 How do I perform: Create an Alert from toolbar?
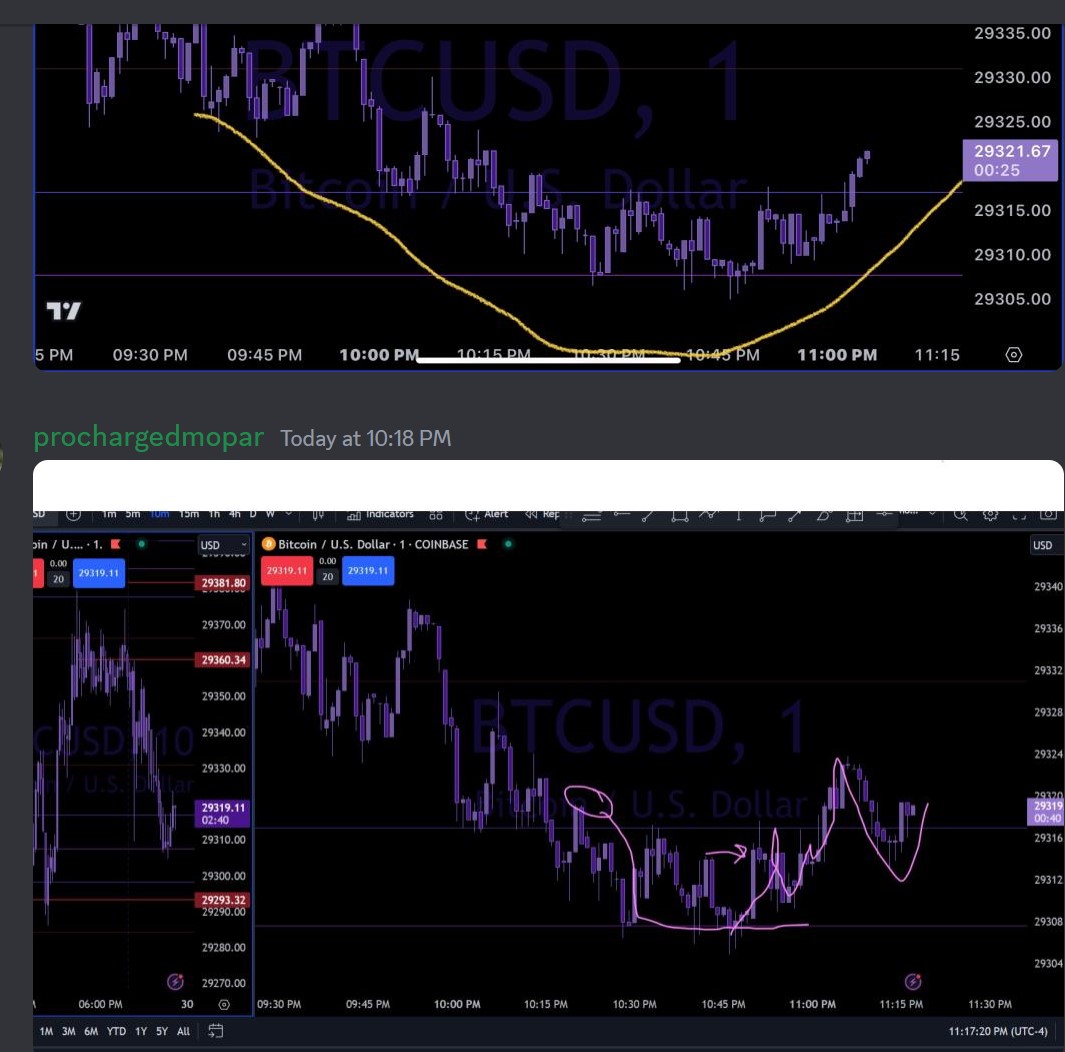click(x=486, y=514)
